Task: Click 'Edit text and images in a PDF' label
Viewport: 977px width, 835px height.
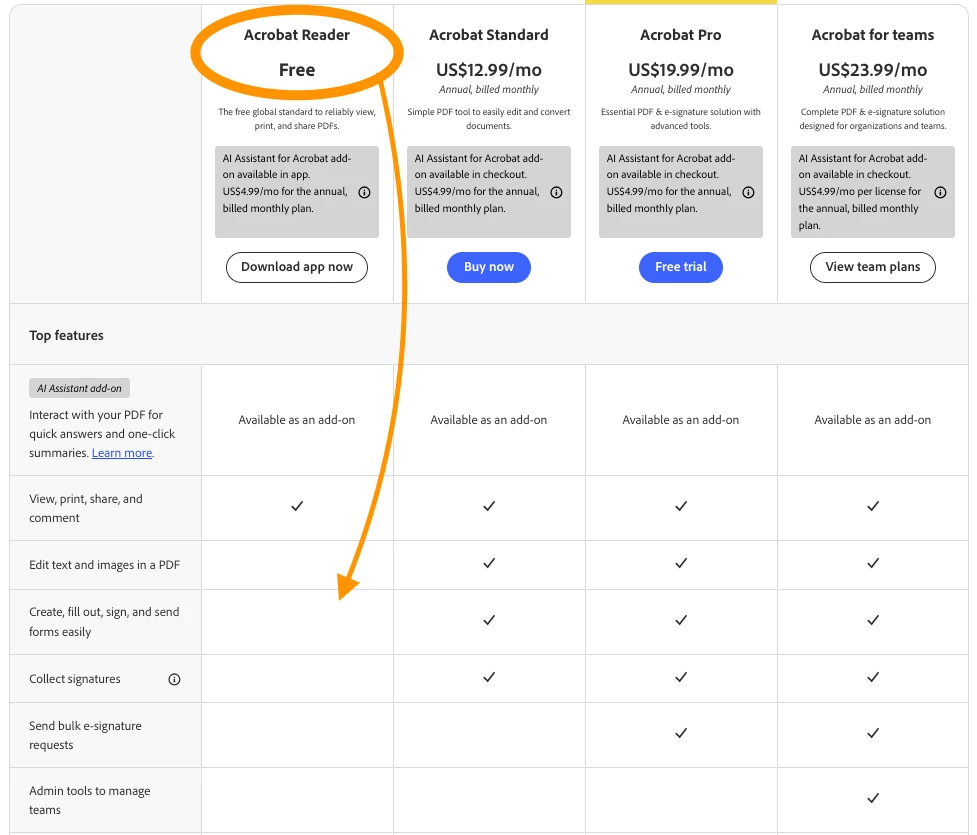Action: 104,565
